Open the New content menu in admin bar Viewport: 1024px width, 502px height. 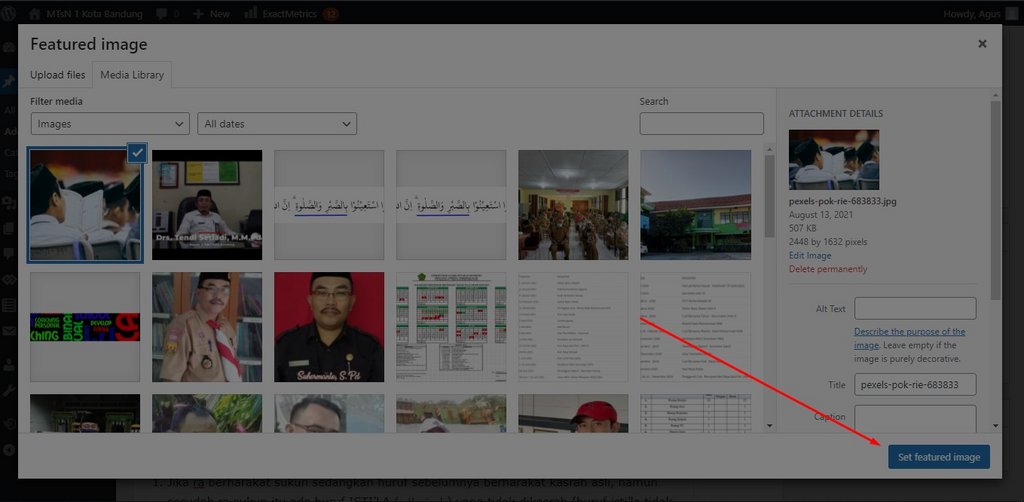[212, 14]
